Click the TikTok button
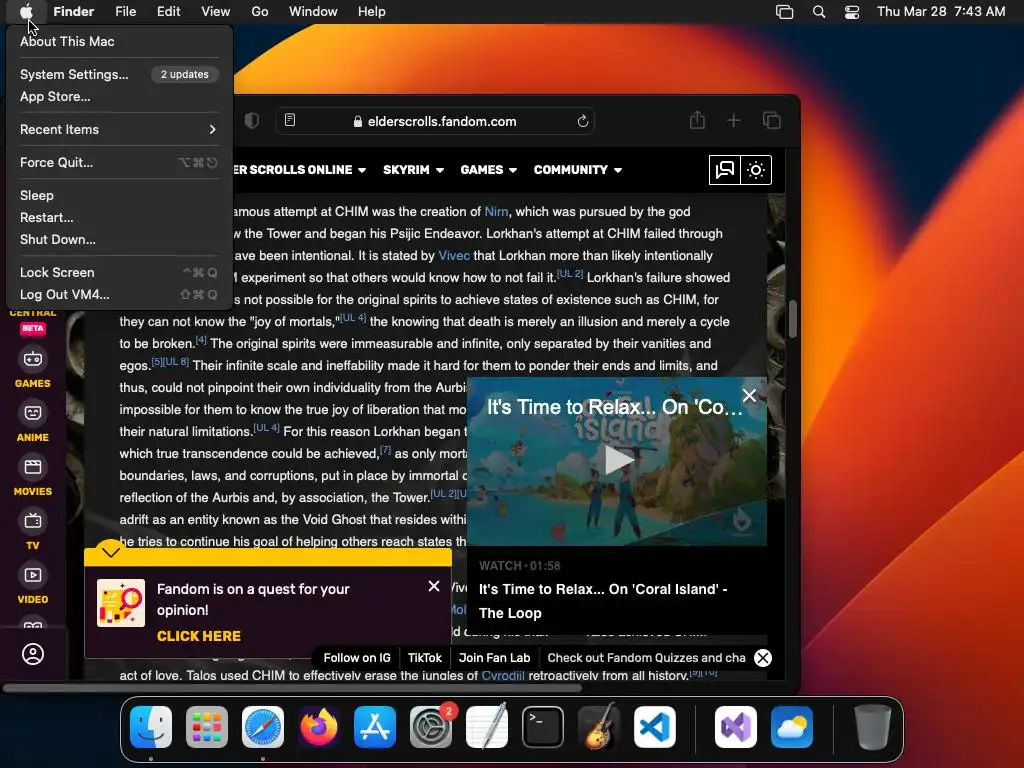 pos(424,658)
